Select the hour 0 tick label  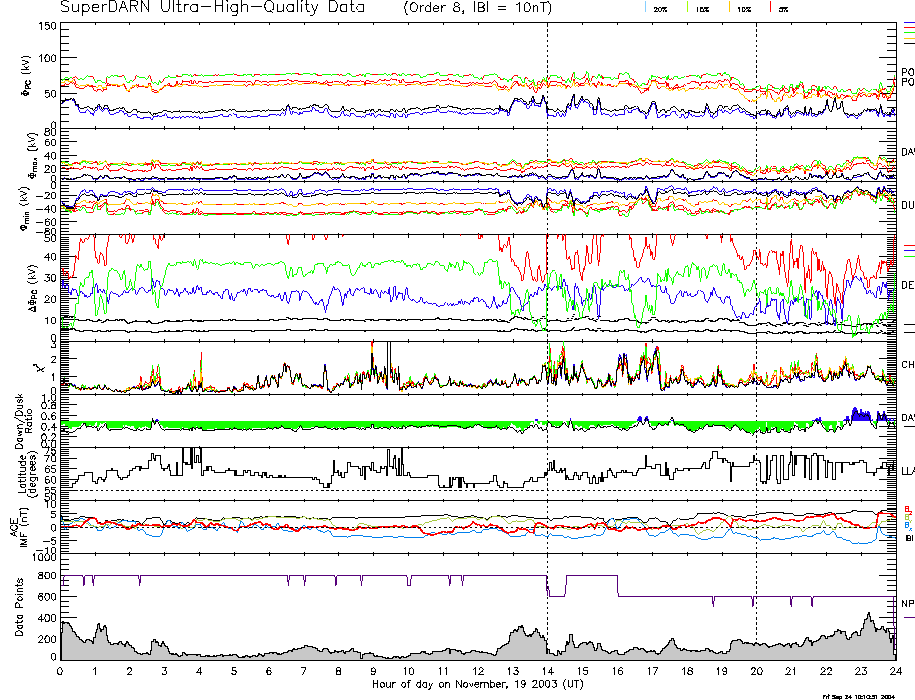pyautogui.click(x=61, y=671)
